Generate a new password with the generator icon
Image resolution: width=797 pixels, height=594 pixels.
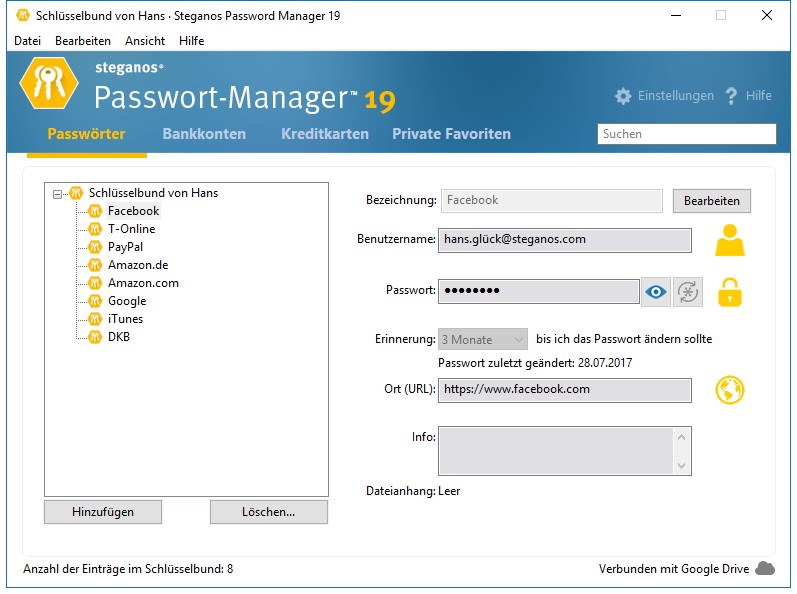coord(688,292)
